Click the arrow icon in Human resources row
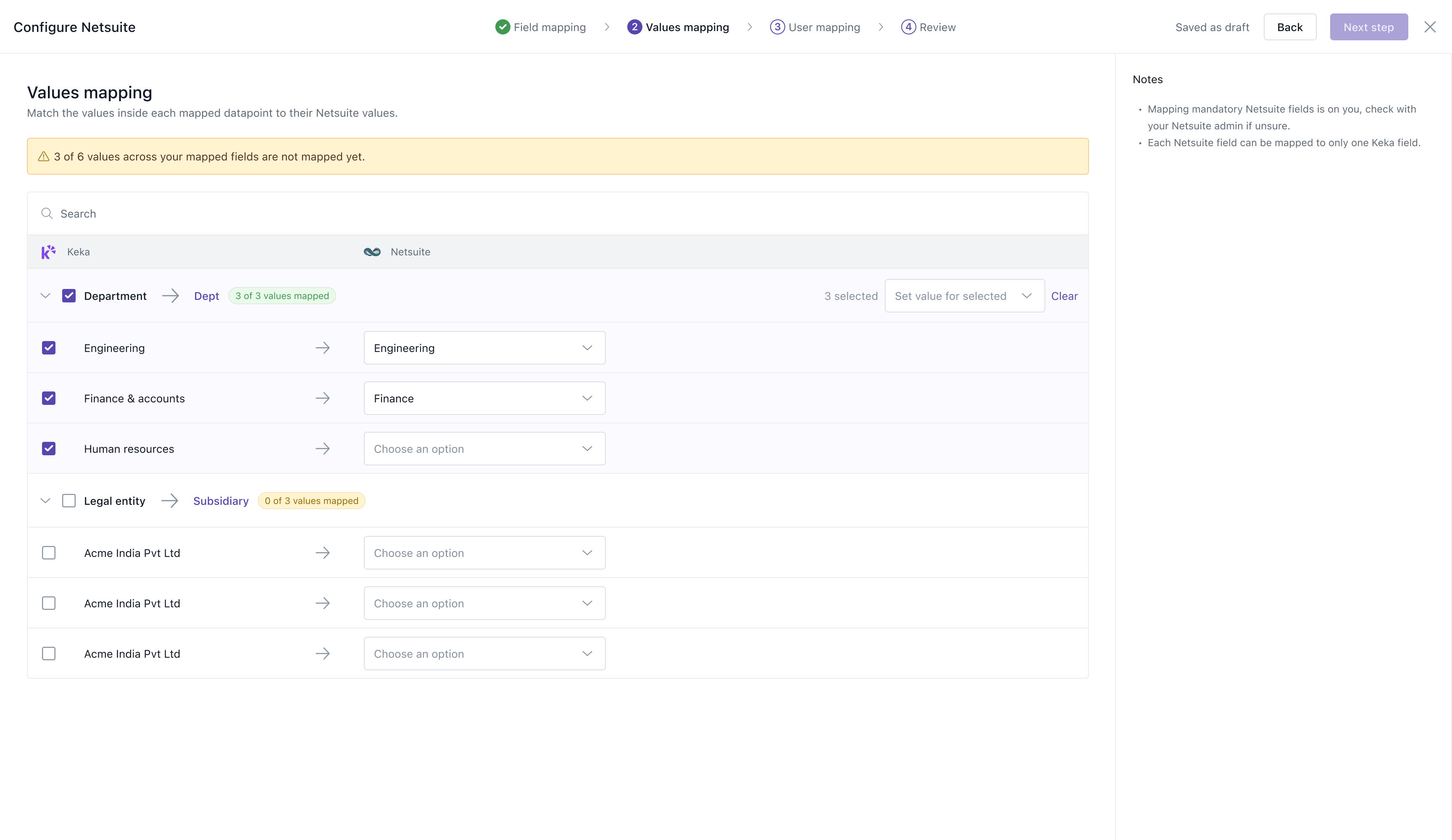Viewport: 1452px width, 840px height. [x=323, y=448]
